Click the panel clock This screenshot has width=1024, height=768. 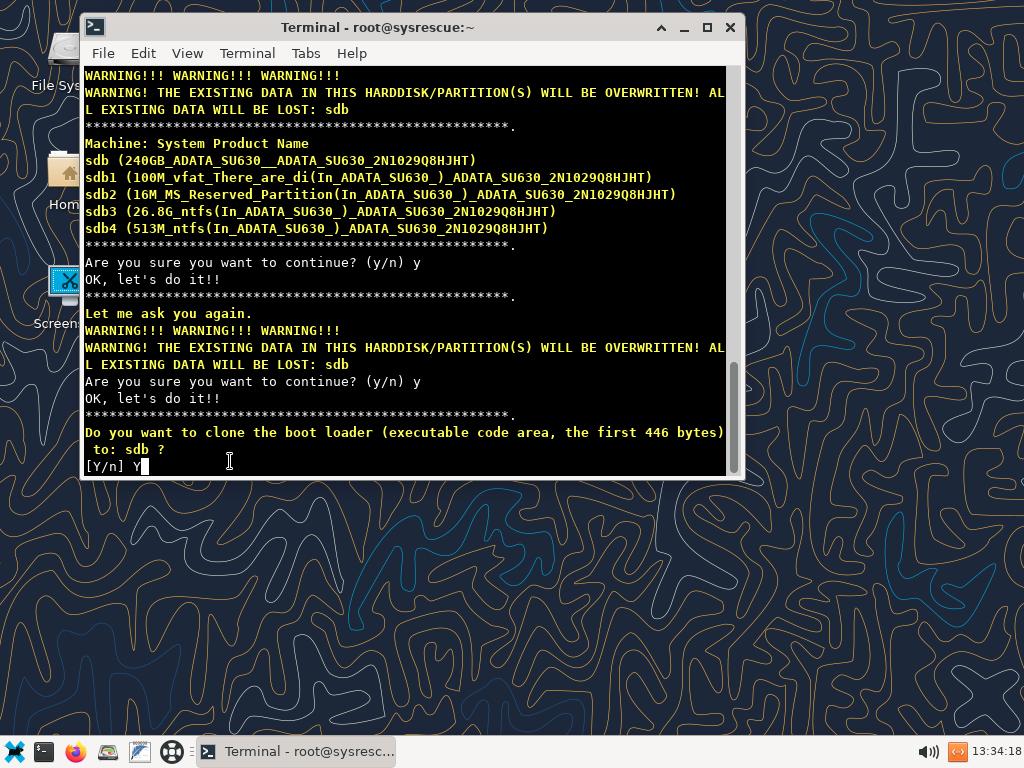click(995, 752)
